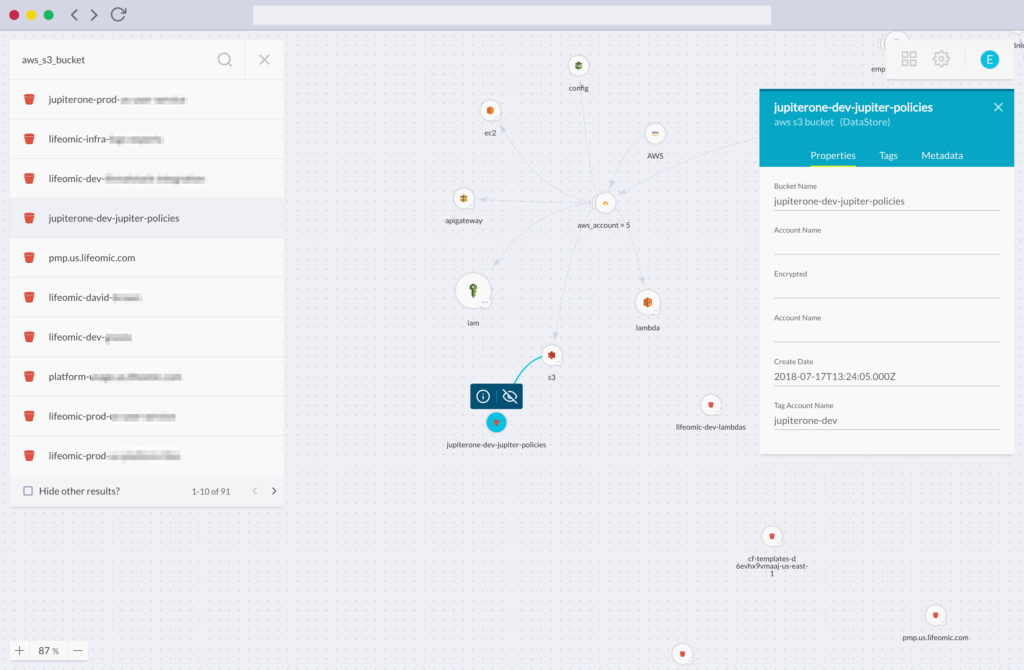
Task: Go back with browser back arrow
Action: pos(74,14)
